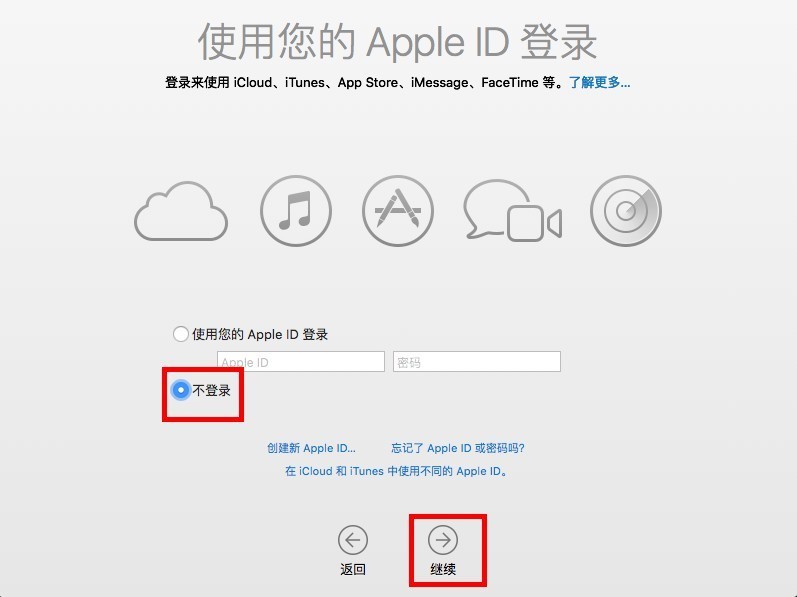Open the '在 iCloud 和 iTunes 中使用不同的 Apple ID' link

click(x=396, y=471)
